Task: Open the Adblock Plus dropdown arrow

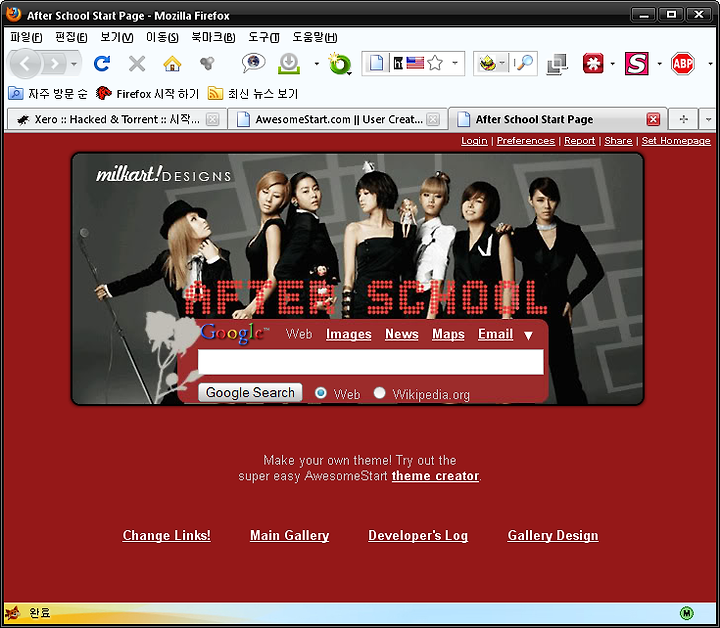Action: (x=710, y=64)
